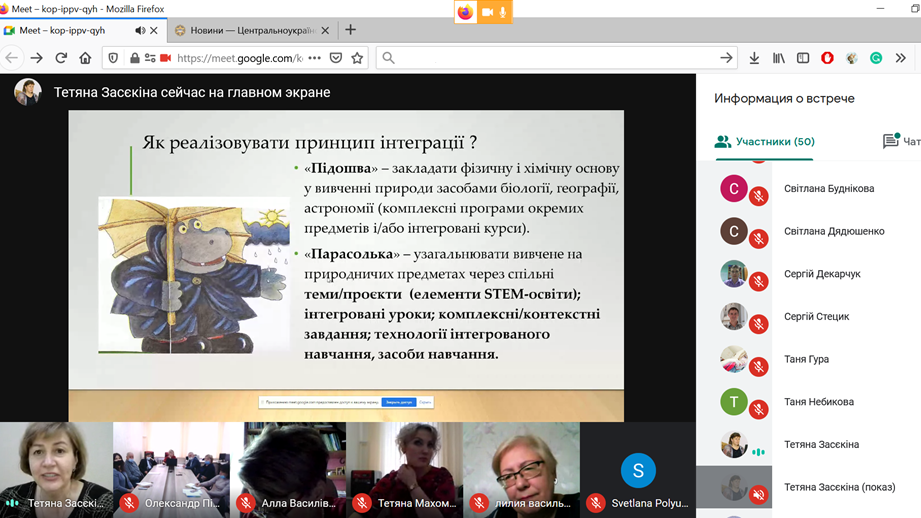Mute audio on the Meet tab
Viewport: 921px width, 518px height.
(139, 31)
